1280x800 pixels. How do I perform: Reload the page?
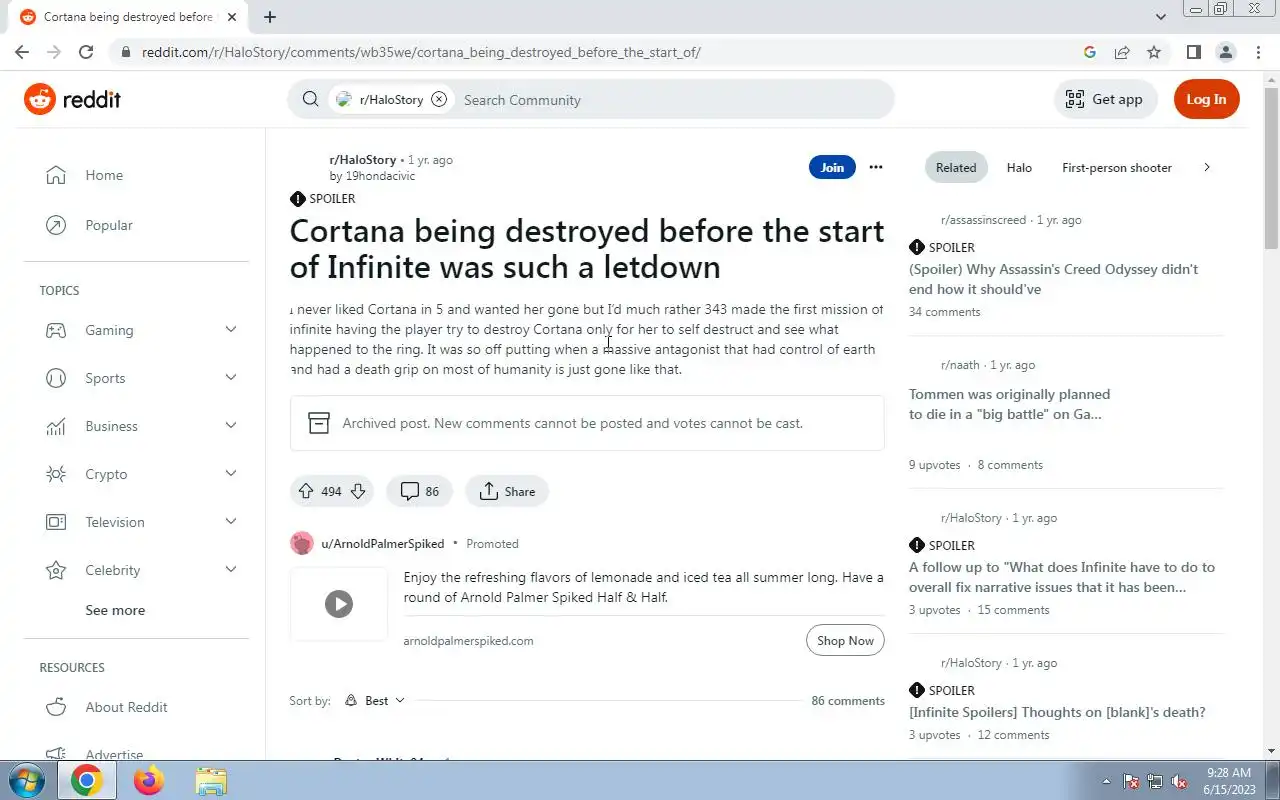click(86, 52)
